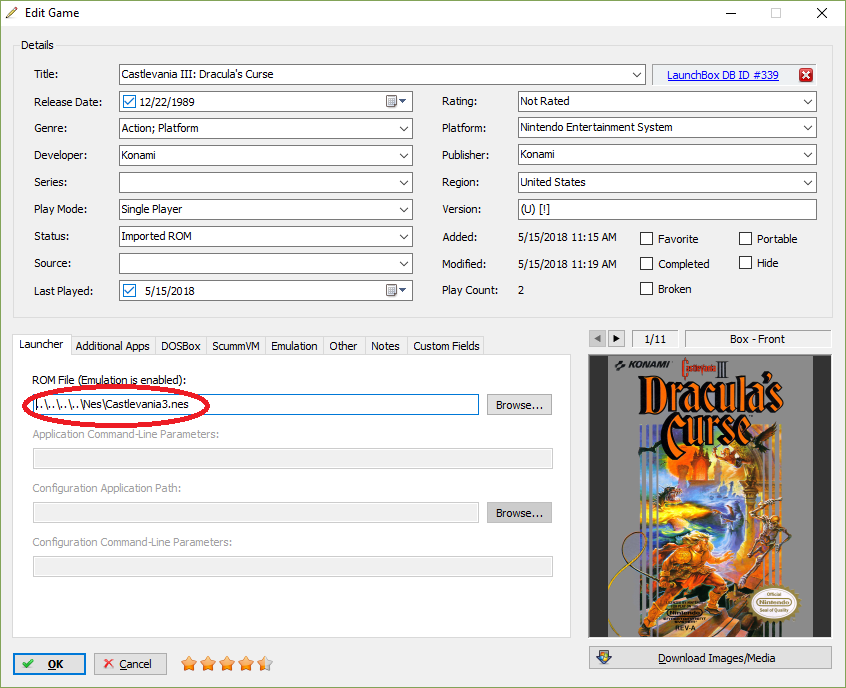Open the Developer dropdown
This screenshot has height=688, width=846.
[x=404, y=155]
